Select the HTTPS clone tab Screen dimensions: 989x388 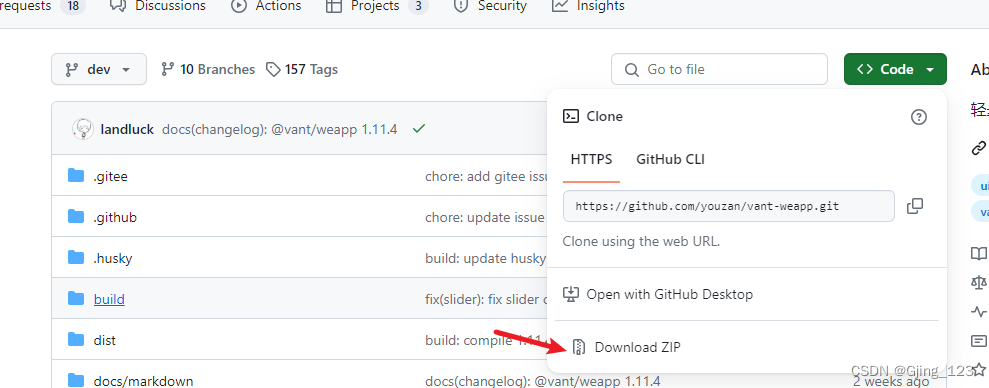point(591,159)
